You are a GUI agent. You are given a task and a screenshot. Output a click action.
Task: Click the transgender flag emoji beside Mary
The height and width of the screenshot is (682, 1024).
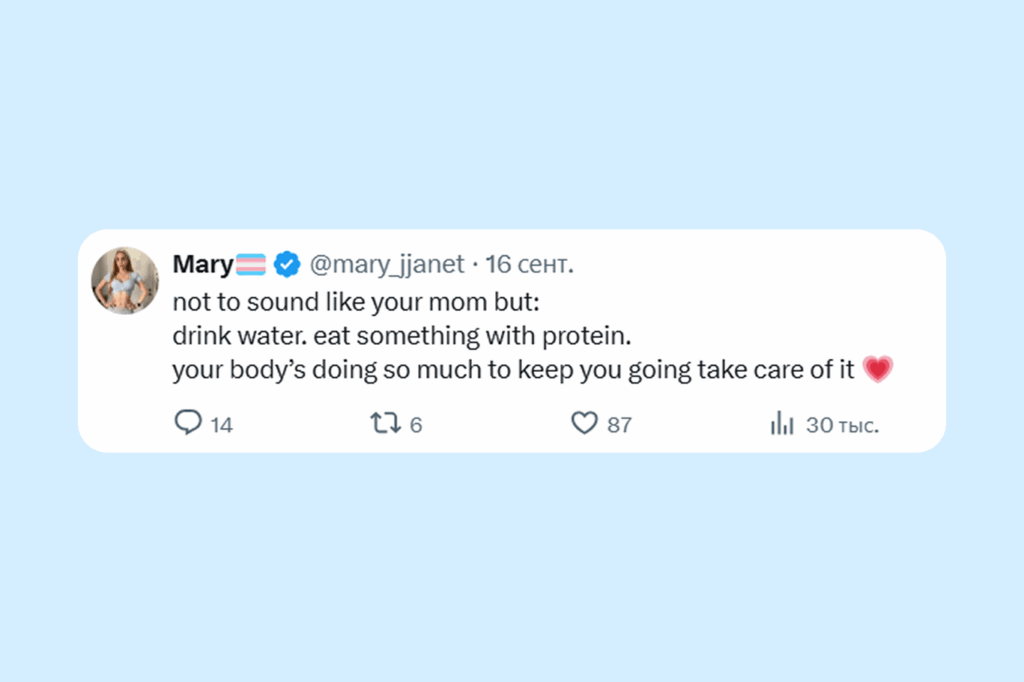pos(249,264)
